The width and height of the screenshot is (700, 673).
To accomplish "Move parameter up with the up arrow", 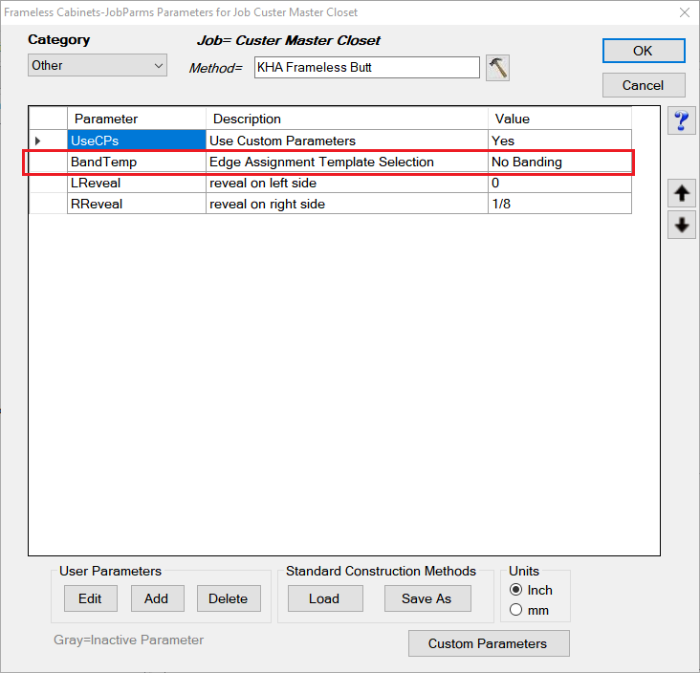I will coord(682,194).
